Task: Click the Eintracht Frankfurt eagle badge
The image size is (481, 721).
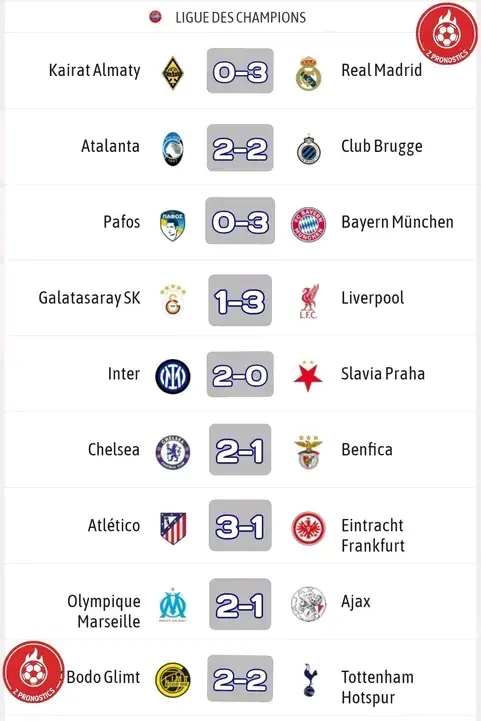Action: pyautogui.click(x=309, y=528)
